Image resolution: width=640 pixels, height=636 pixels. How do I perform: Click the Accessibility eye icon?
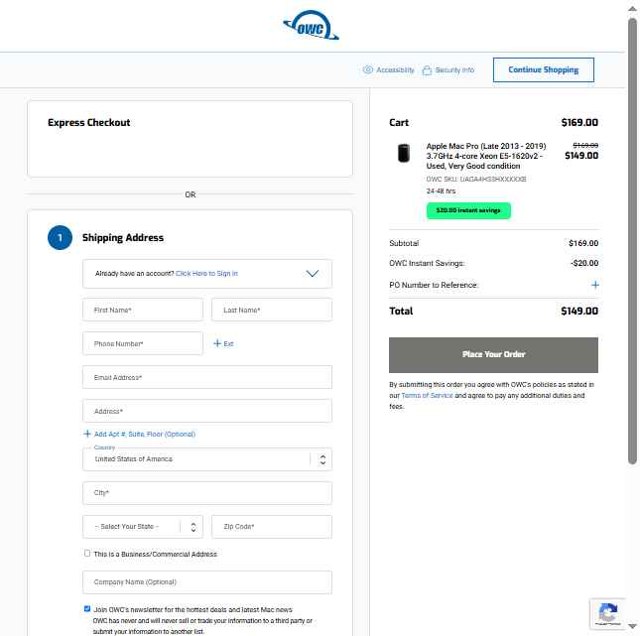coord(368,70)
